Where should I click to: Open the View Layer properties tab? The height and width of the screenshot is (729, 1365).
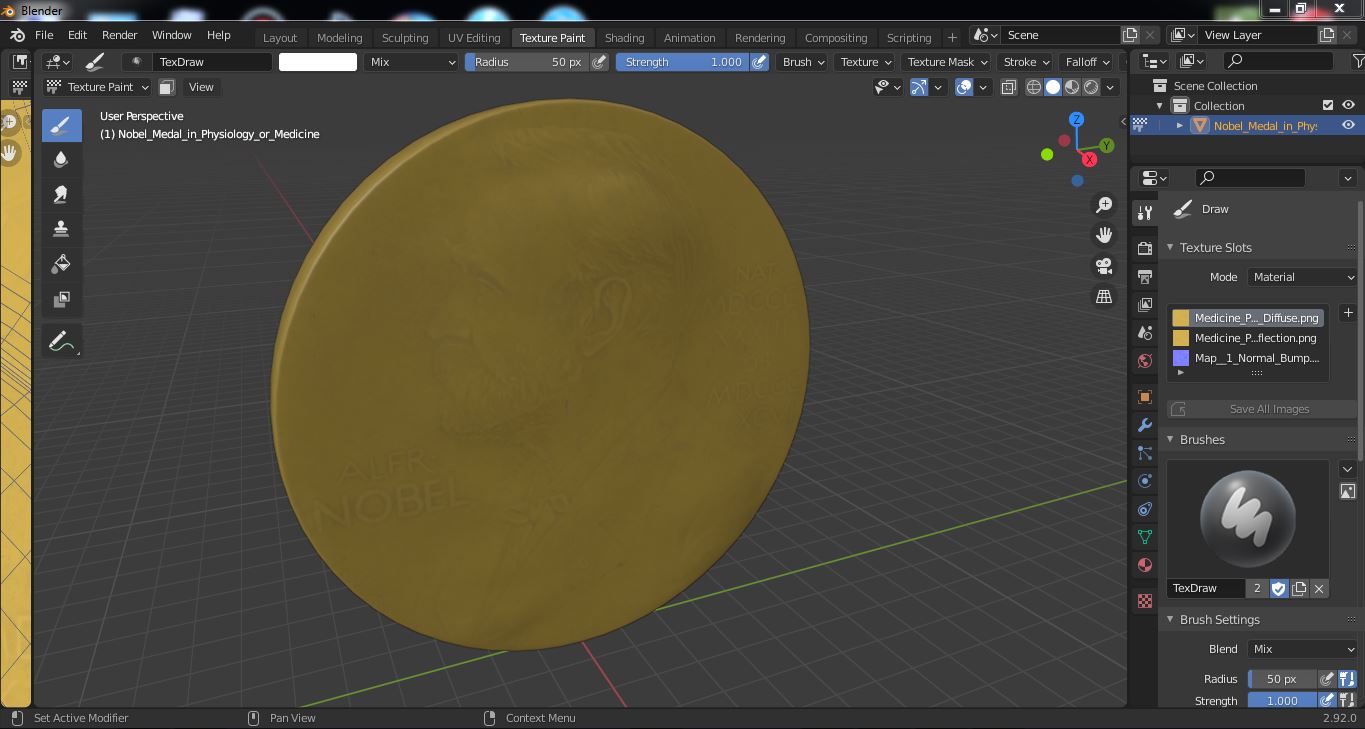coord(1145,304)
